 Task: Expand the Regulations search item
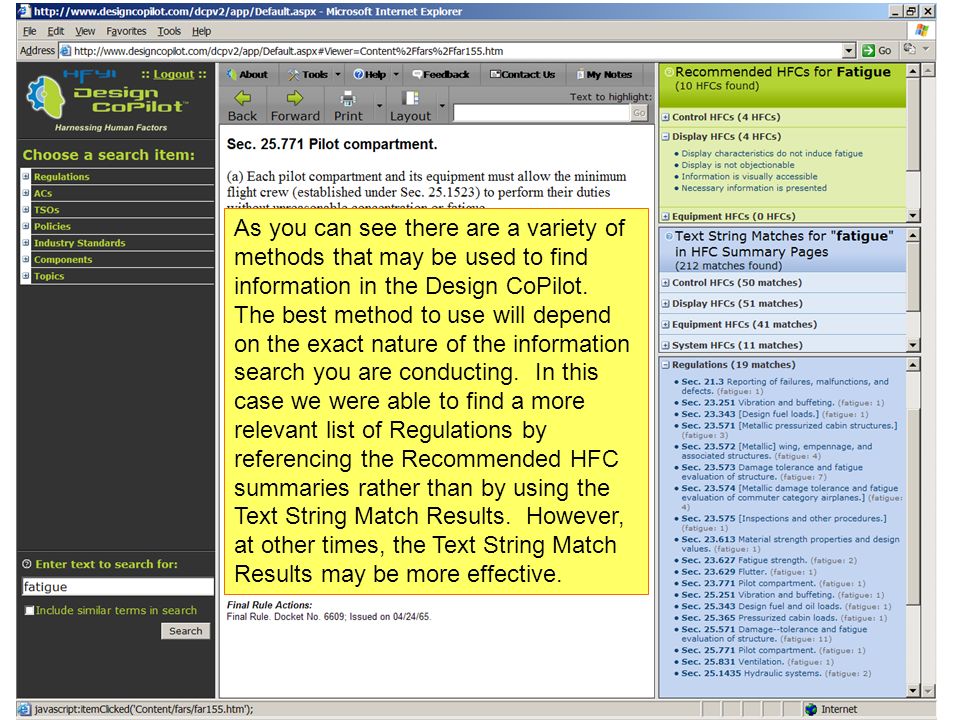click(26, 176)
